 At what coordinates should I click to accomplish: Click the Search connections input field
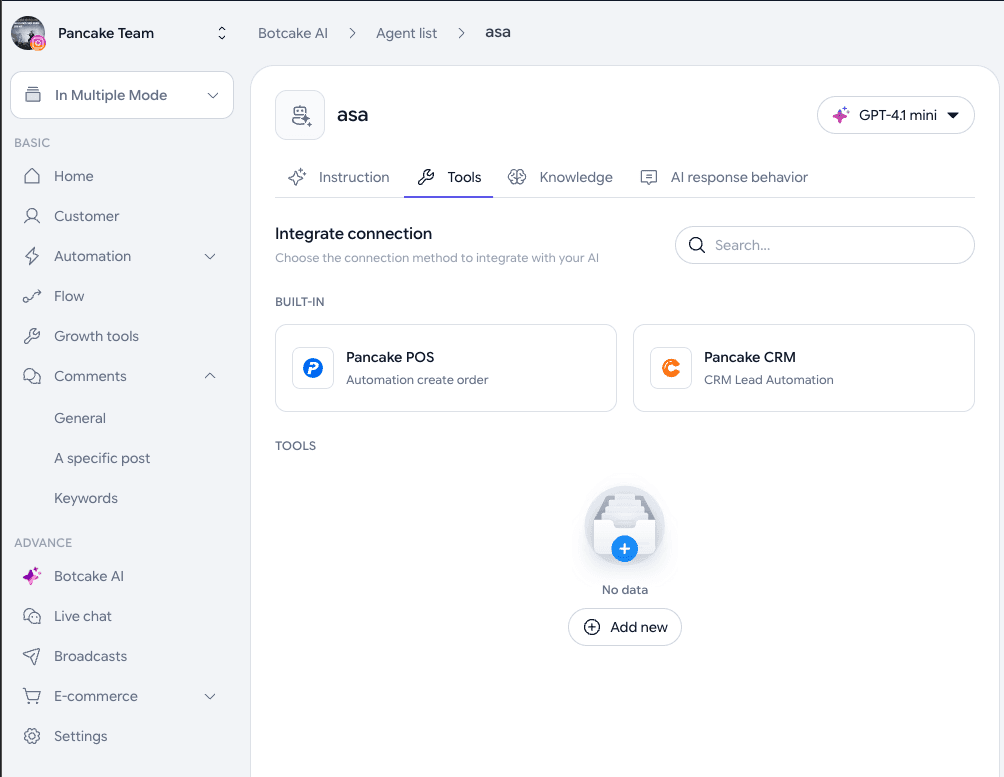825,245
